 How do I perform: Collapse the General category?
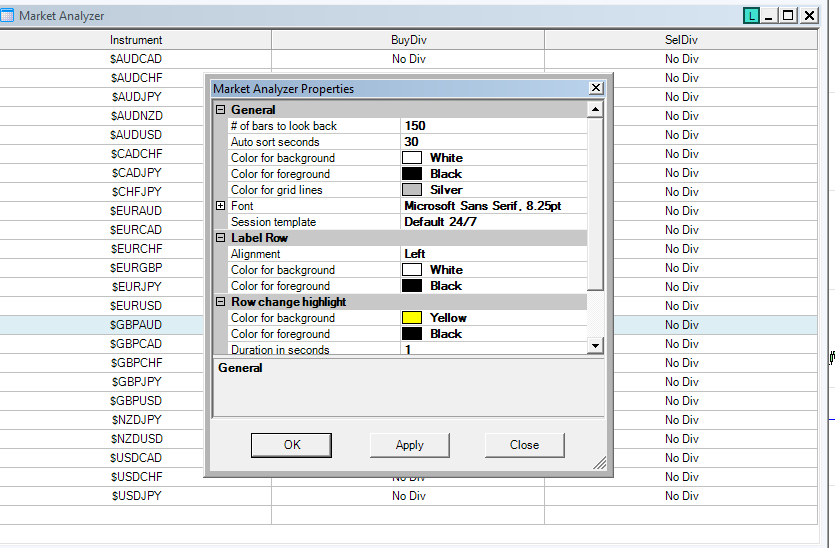pyautogui.click(x=220, y=110)
